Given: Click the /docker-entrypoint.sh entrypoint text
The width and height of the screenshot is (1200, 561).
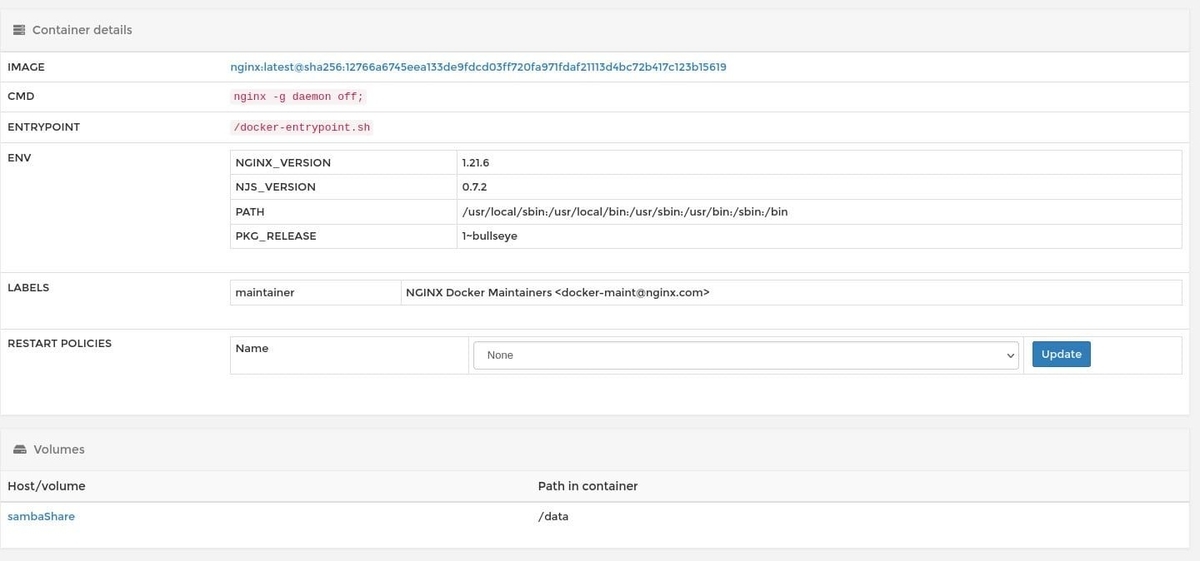Looking at the screenshot, I should (301, 128).
